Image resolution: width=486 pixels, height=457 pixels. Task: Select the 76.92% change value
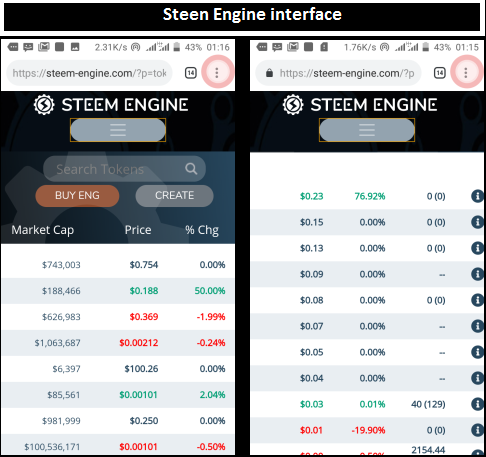[x=370, y=196]
